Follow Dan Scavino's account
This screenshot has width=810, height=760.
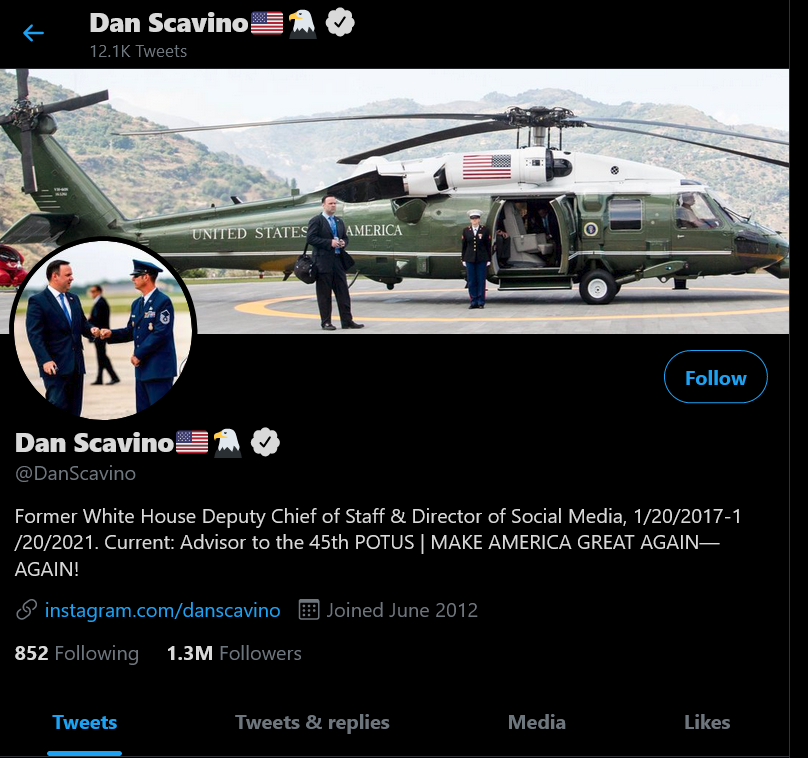click(x=715, y=377)
